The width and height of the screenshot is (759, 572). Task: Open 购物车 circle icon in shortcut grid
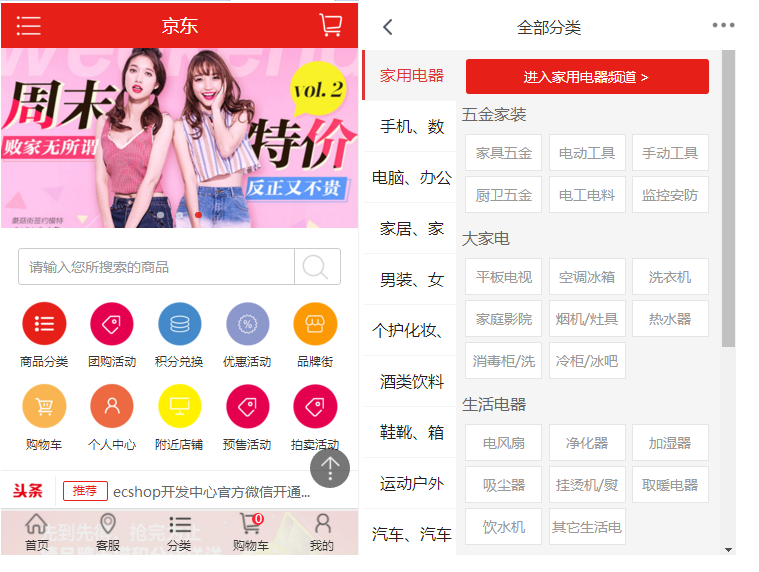coord(44,406)
